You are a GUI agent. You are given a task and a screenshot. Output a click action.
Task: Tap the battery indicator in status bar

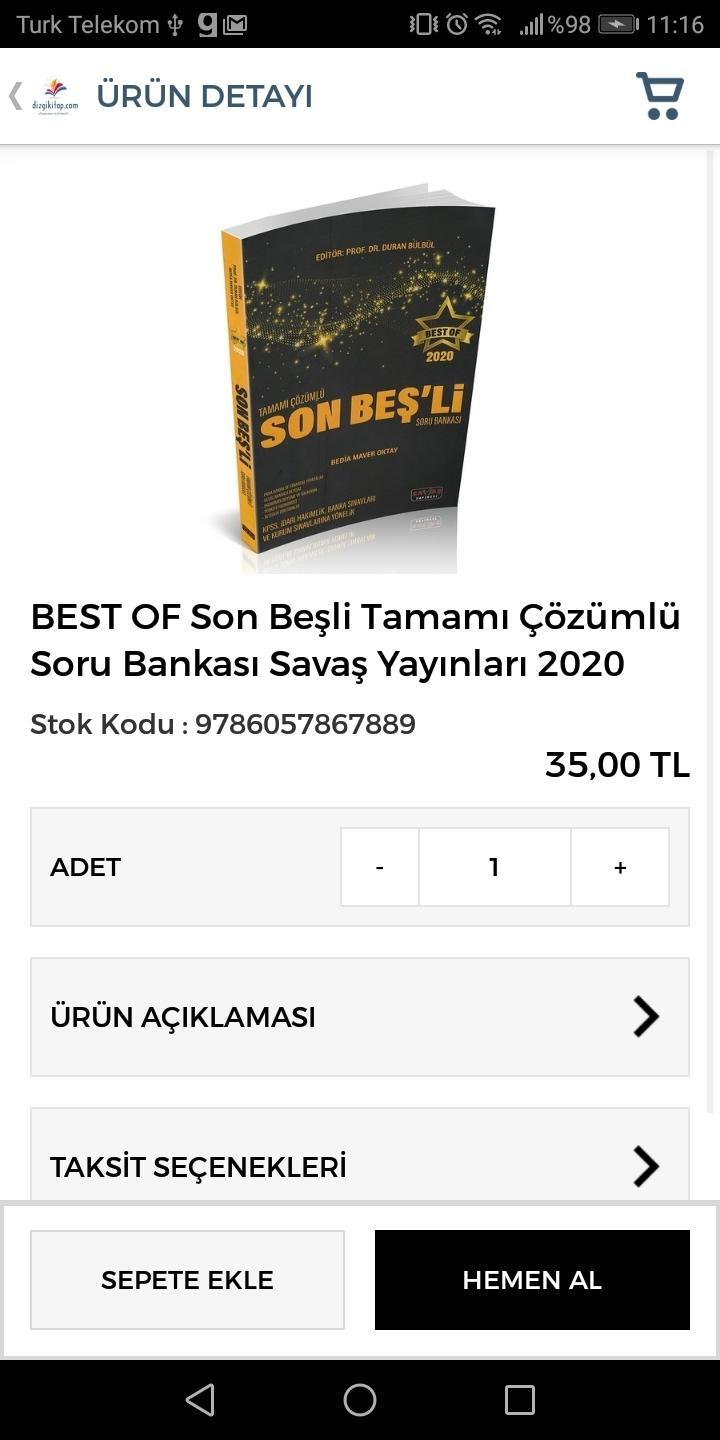618,24
